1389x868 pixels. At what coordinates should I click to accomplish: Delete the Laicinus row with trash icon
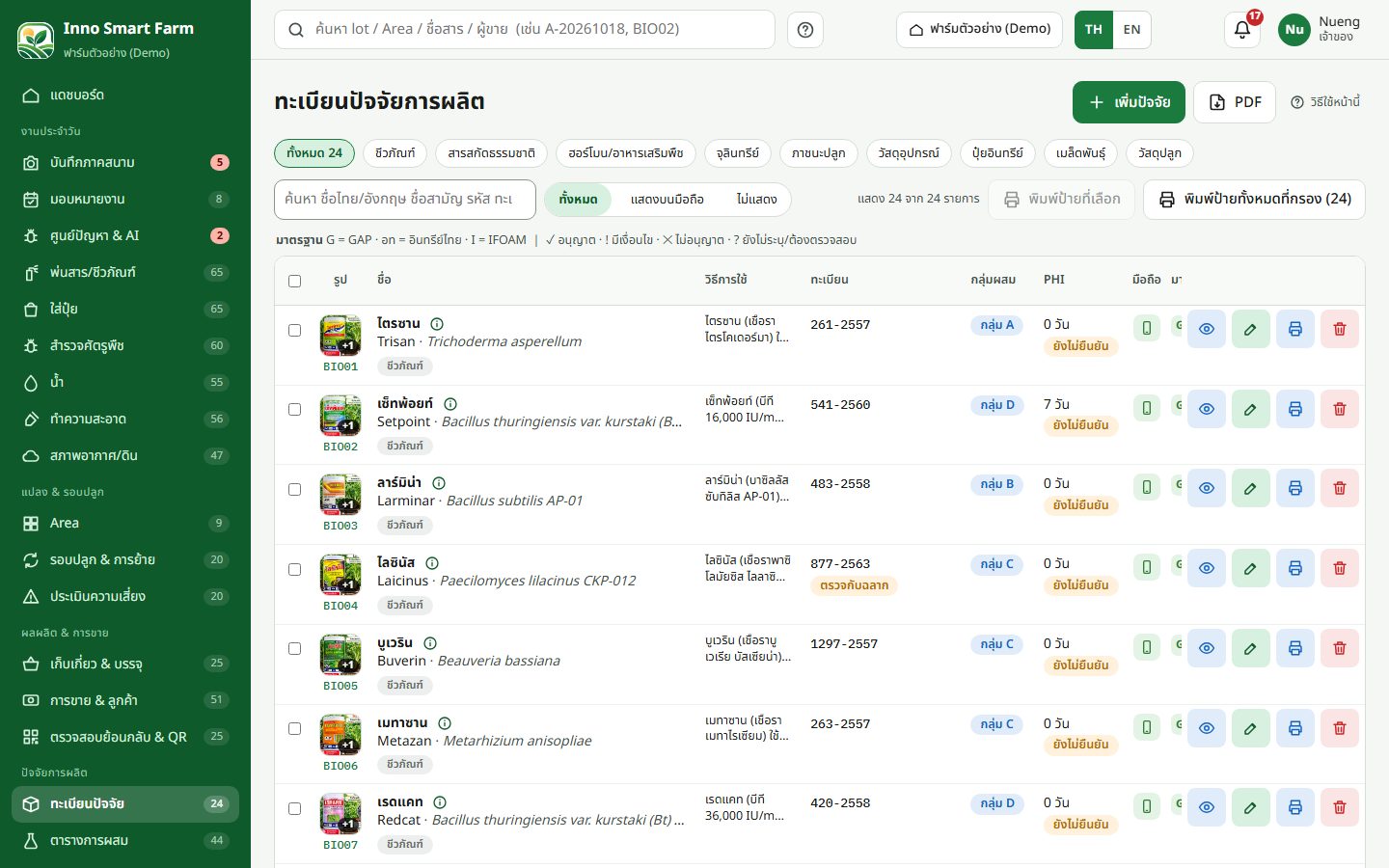pos(1339,568)
